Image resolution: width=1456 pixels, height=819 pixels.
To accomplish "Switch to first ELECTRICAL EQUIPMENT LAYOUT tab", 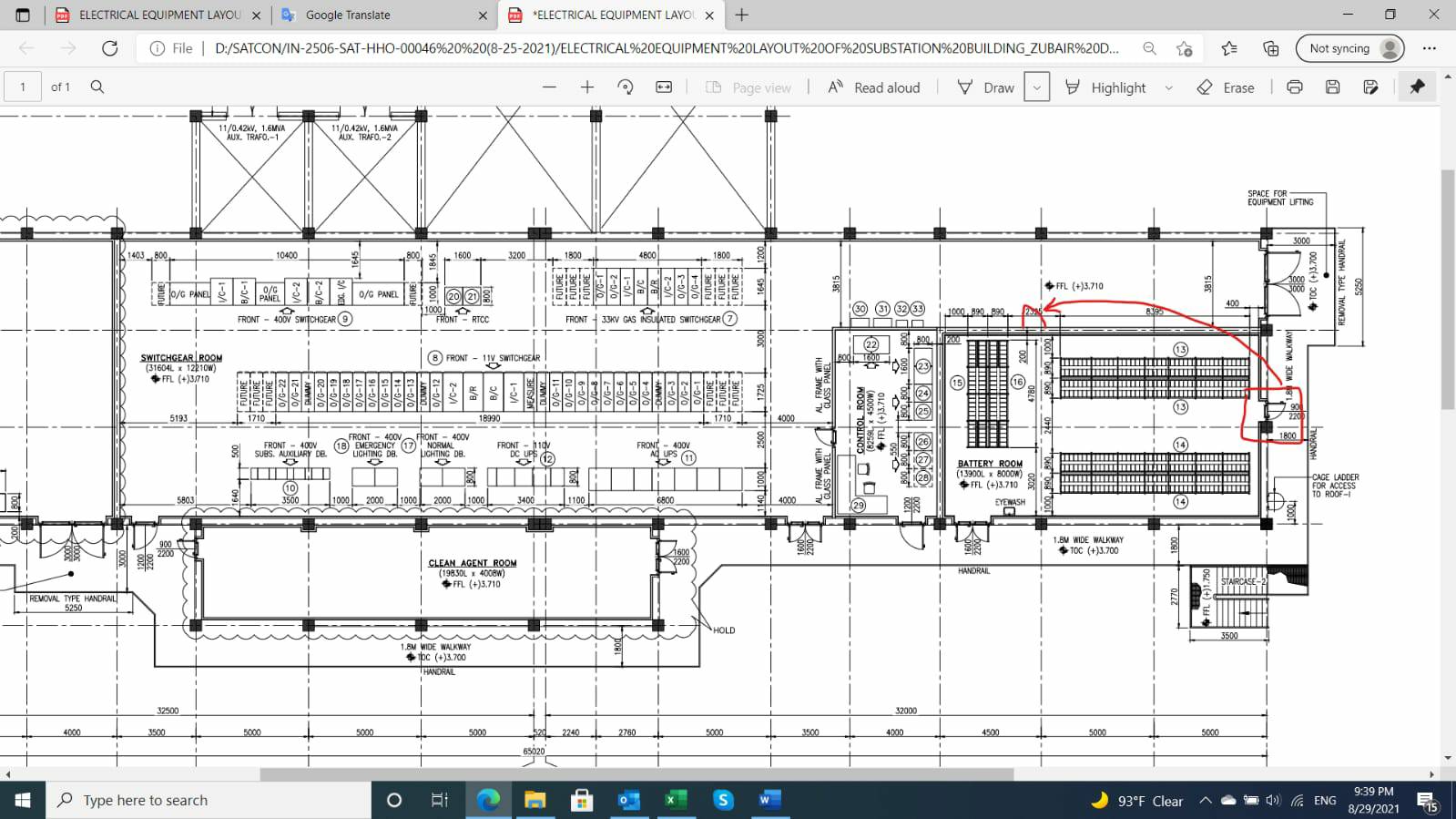I will (x=155, y=15).
